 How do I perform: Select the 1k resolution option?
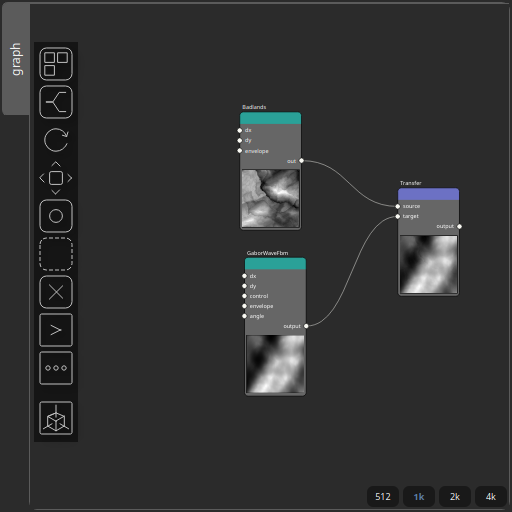point(419,497)
